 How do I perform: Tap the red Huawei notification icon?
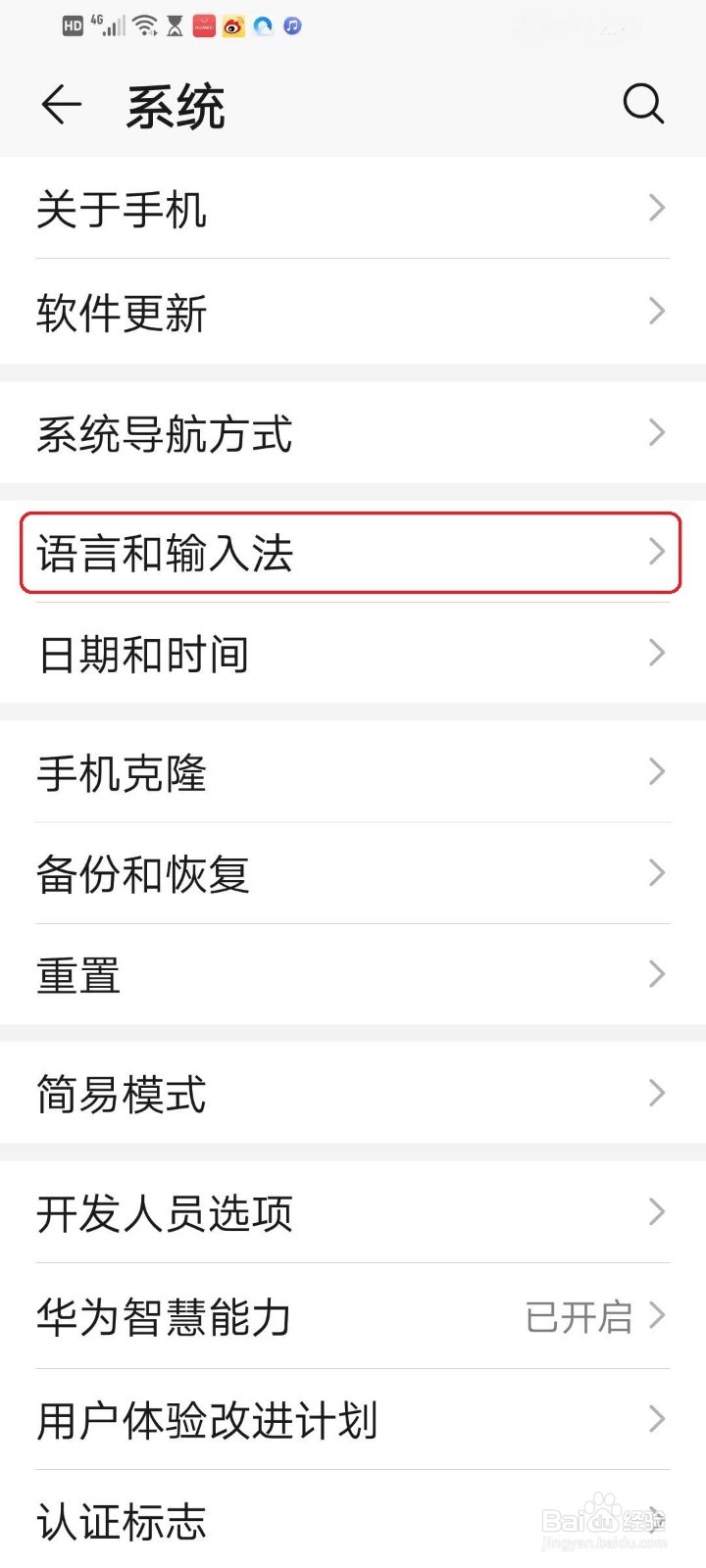204,26
